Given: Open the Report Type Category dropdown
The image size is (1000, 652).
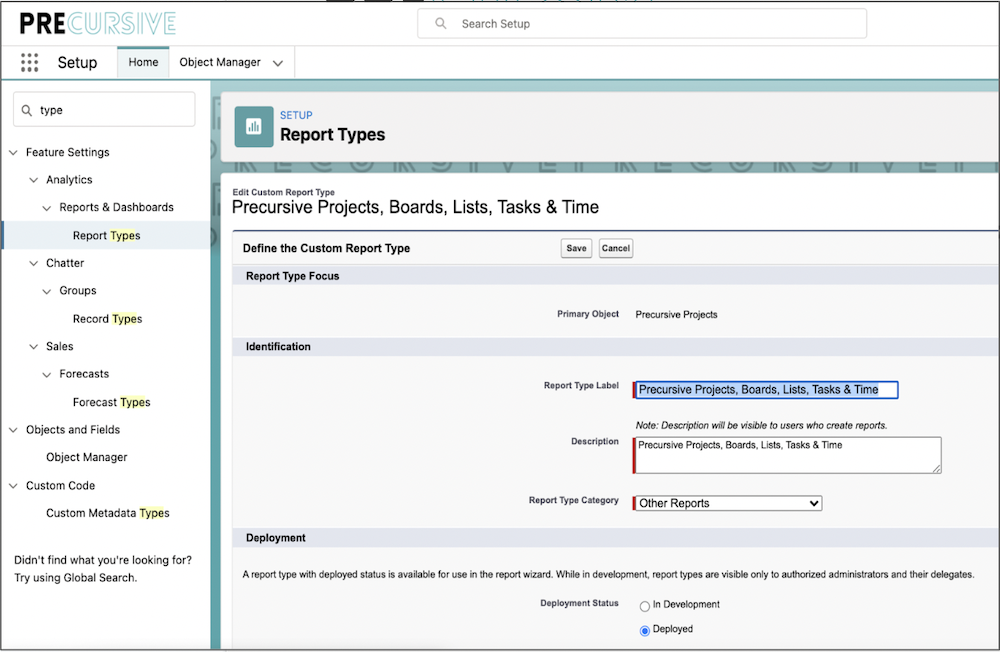Looking at the screenshot, I should coord(728,503).
